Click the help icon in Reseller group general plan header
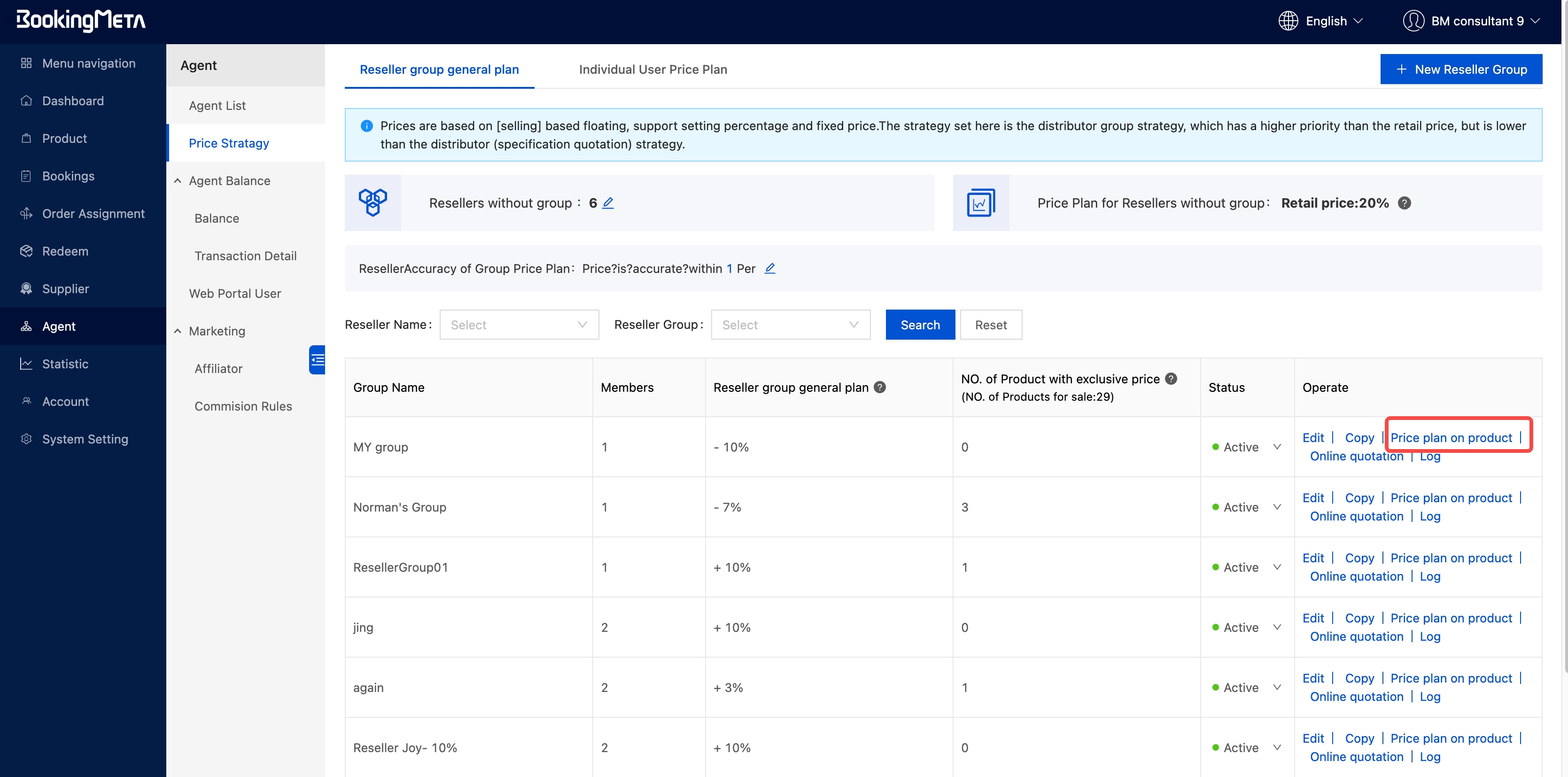 pos(879,387)
